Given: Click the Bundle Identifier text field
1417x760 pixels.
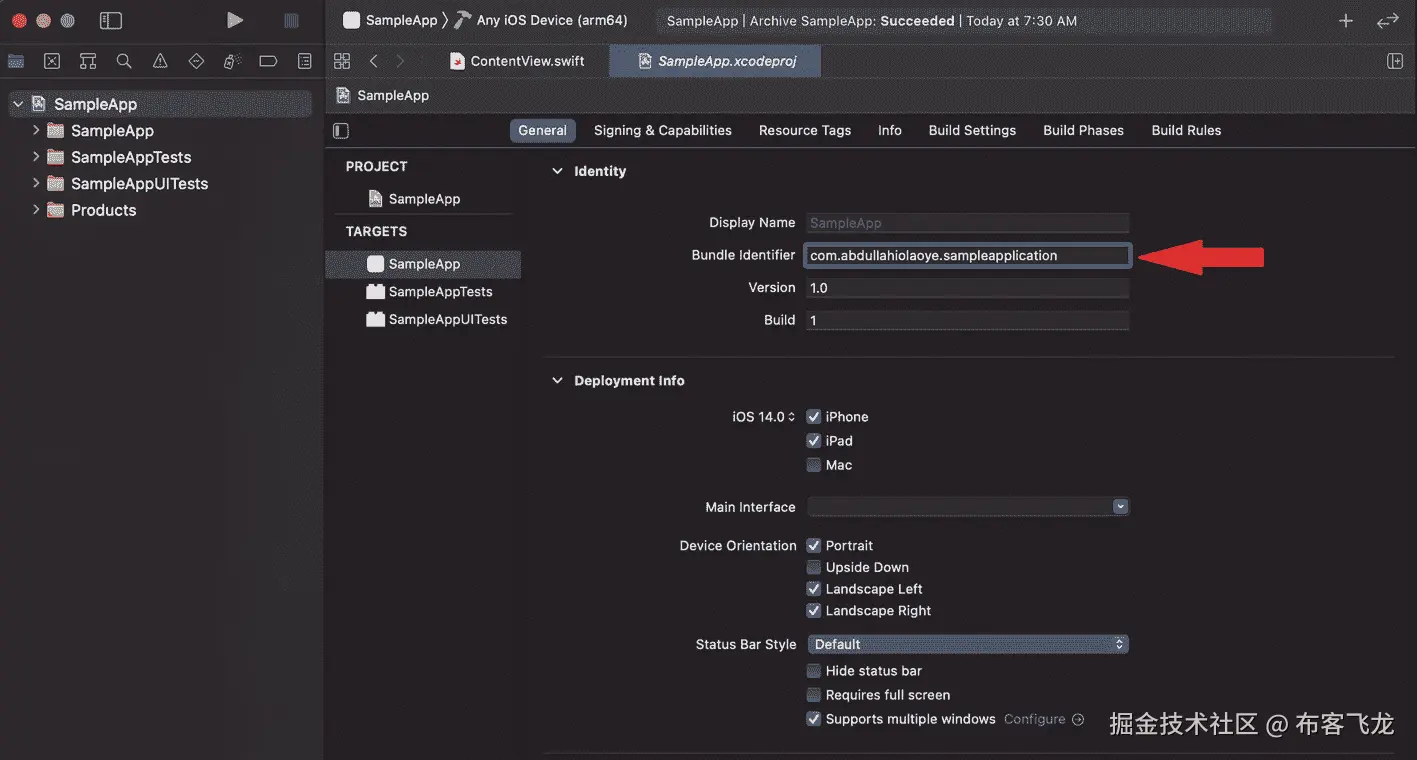Looking at the screenshot, I should tap(966, 256).
